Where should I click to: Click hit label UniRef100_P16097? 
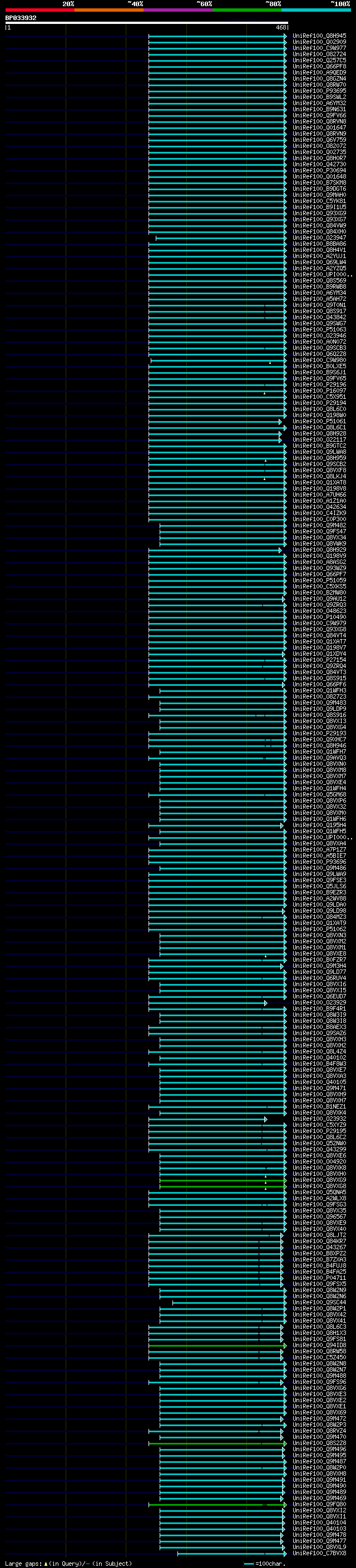tap(319, 391)
